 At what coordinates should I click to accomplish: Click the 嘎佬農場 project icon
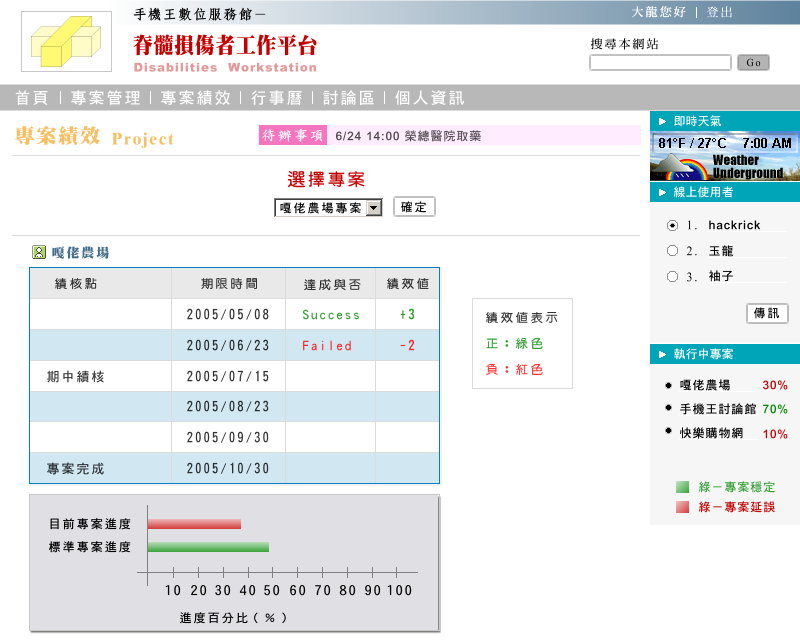coord(39,253)
